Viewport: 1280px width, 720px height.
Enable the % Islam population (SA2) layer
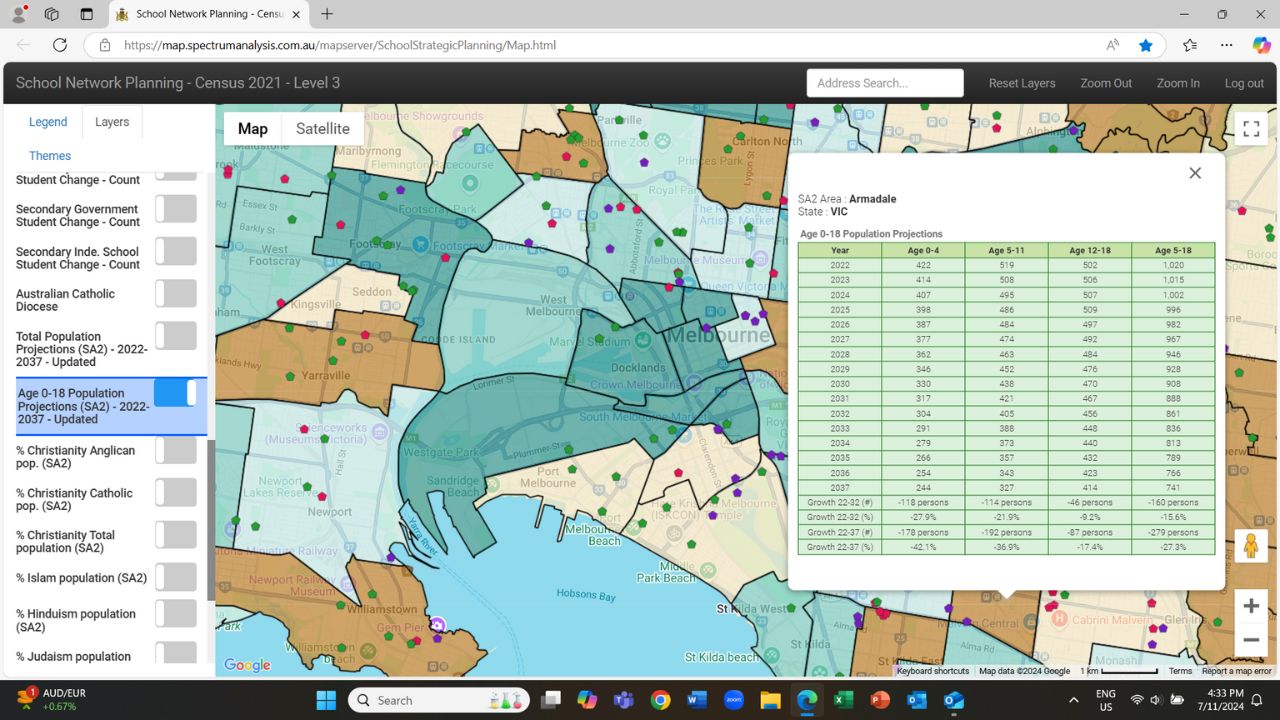176,577
